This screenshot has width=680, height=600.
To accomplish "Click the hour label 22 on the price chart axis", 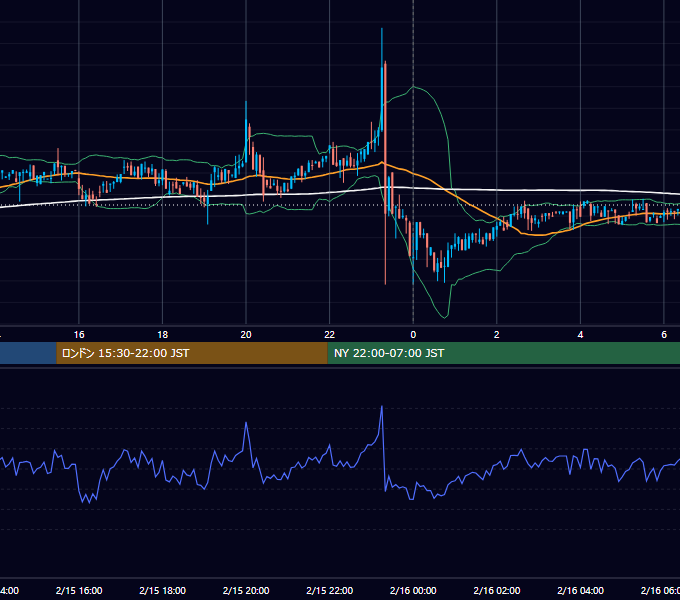I will [x=330, y=335].
